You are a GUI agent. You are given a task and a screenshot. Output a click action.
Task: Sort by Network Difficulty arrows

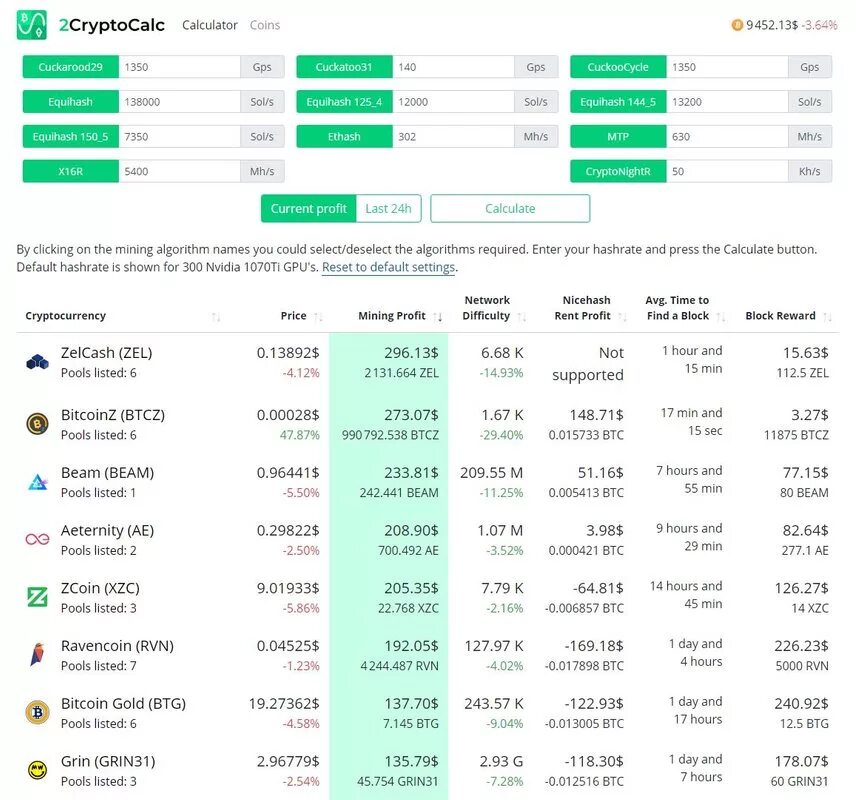[x=522, y=317]
